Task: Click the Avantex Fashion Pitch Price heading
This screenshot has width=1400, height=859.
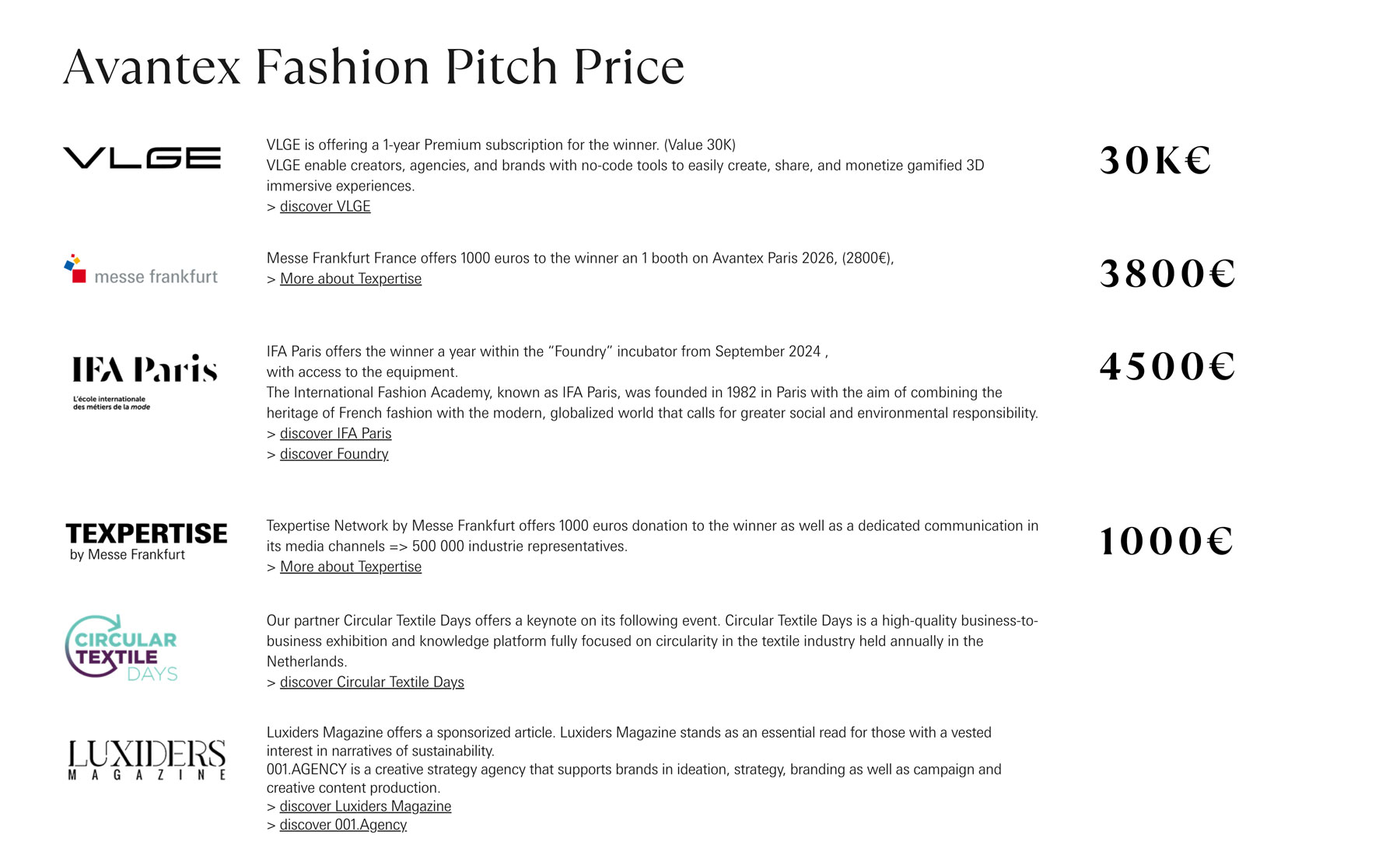Action: click(x=373, y=67)
